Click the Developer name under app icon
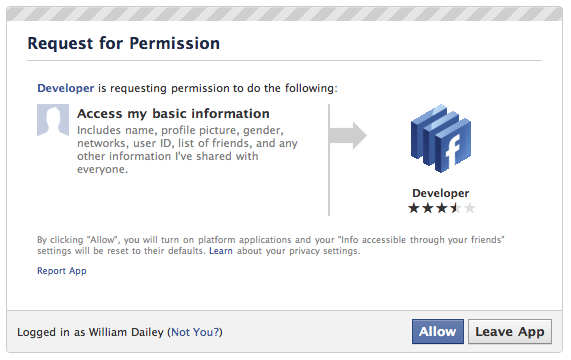The width and height of the screenshot is (571, 360). [441, 193]
